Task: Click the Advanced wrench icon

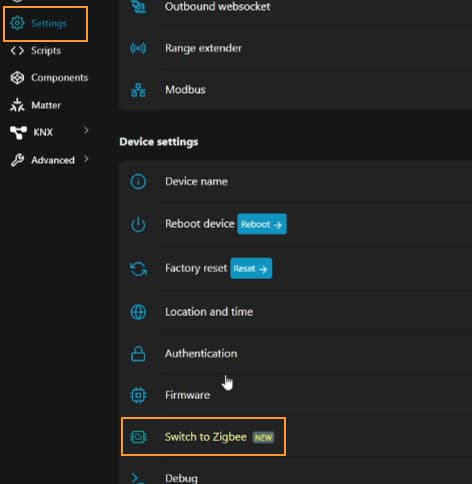Action: coord(17,160)
